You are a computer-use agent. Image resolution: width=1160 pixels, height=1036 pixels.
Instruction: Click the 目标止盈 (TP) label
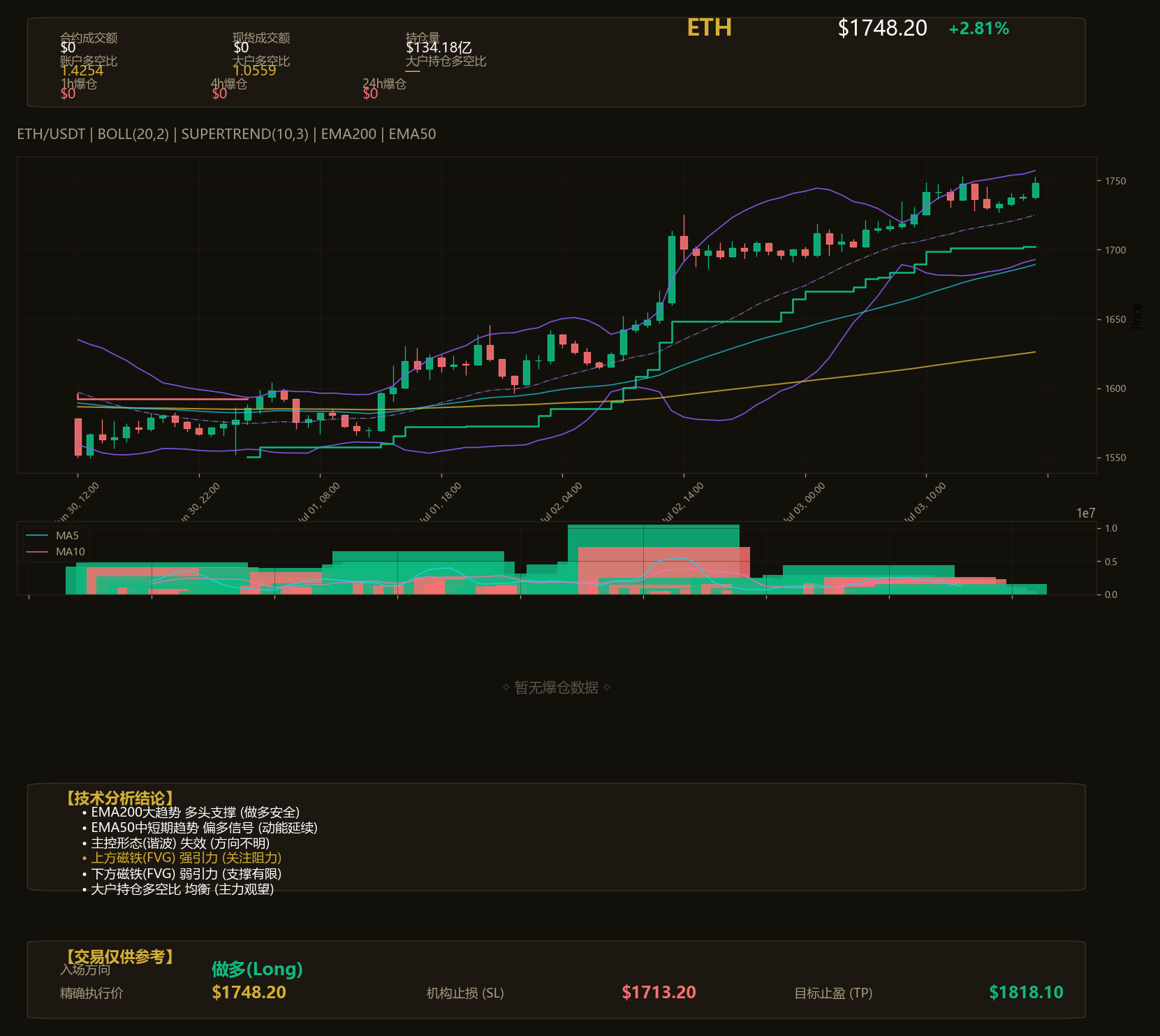coord(833,993)
